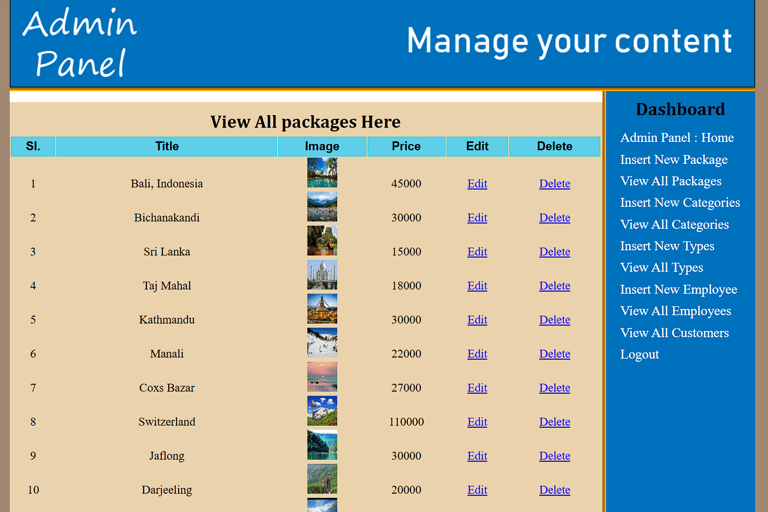Select the Taj Mahal title cell
Image resolution: width=768 pixels, height=512 pixels.
point(167,286)
